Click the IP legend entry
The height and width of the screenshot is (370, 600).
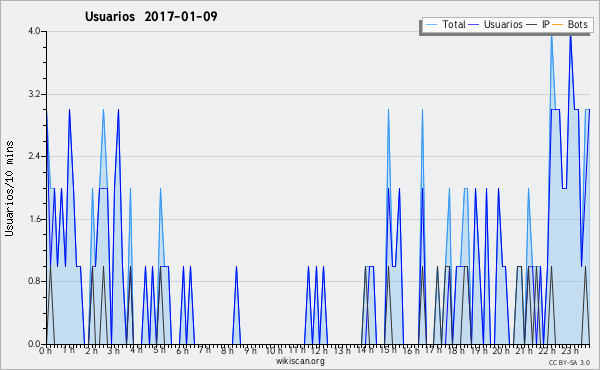(538, 24)
